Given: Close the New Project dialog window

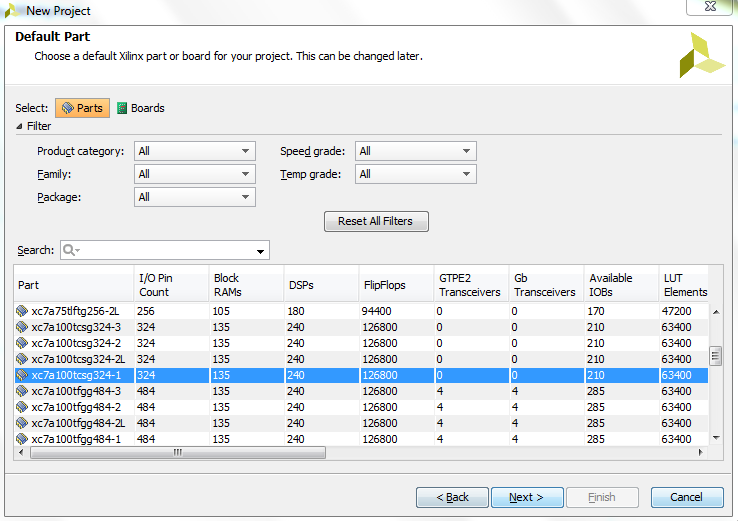Looking at the screenshot, I should (710, 7).
